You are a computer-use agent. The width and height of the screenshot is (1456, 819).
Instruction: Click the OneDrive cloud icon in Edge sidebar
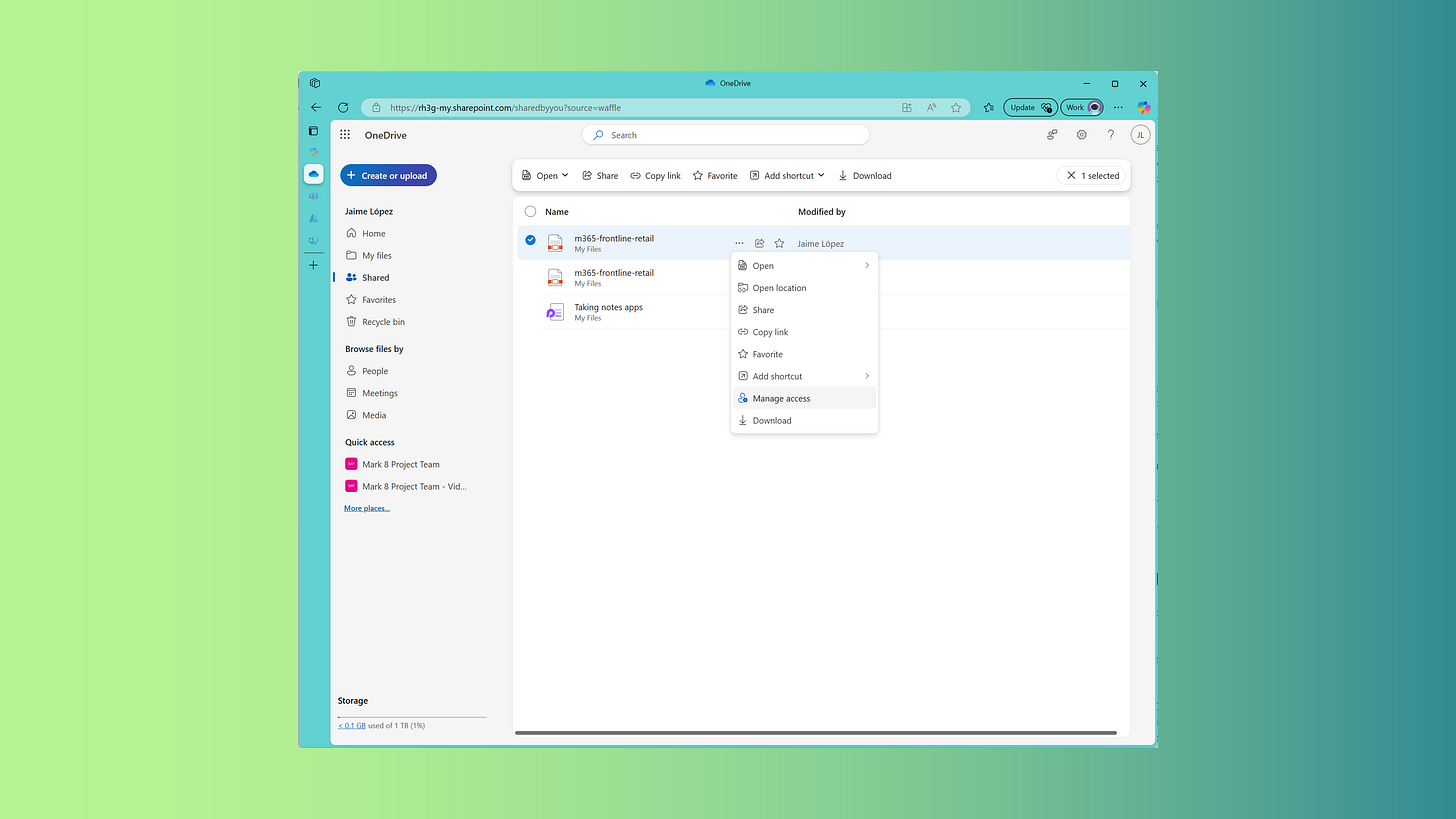click(x=314, y=174)
